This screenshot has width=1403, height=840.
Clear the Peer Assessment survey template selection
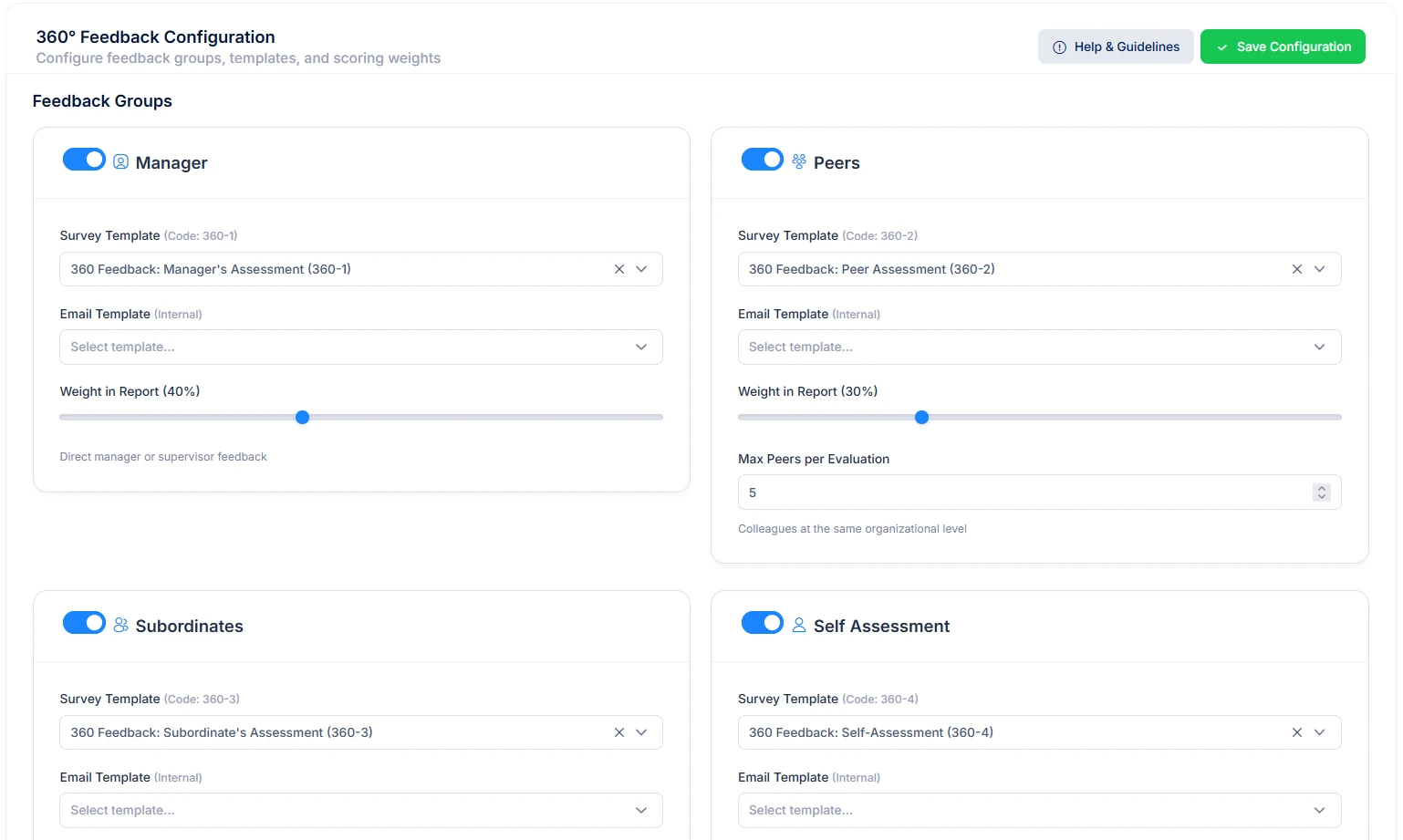pyautogui.click(x=1297, y=269)
